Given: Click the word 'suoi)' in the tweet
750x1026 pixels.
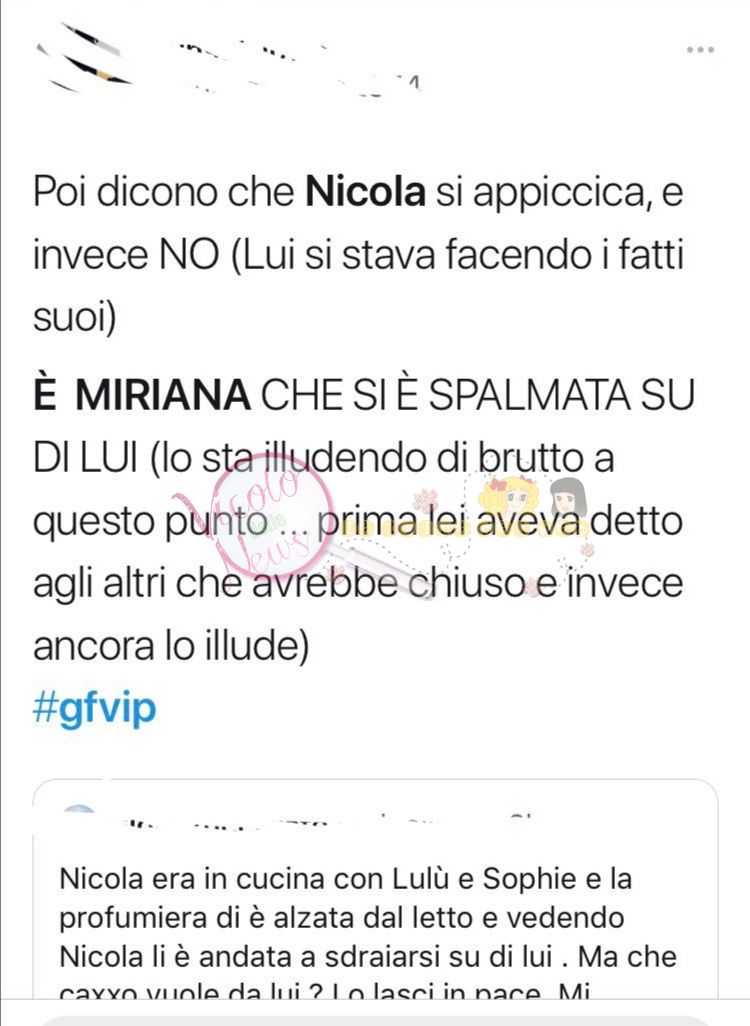Looking at the screenshot, I should point(75,318).
